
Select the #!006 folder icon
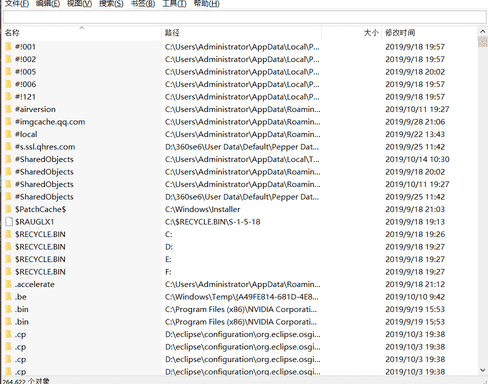[9, 84]
